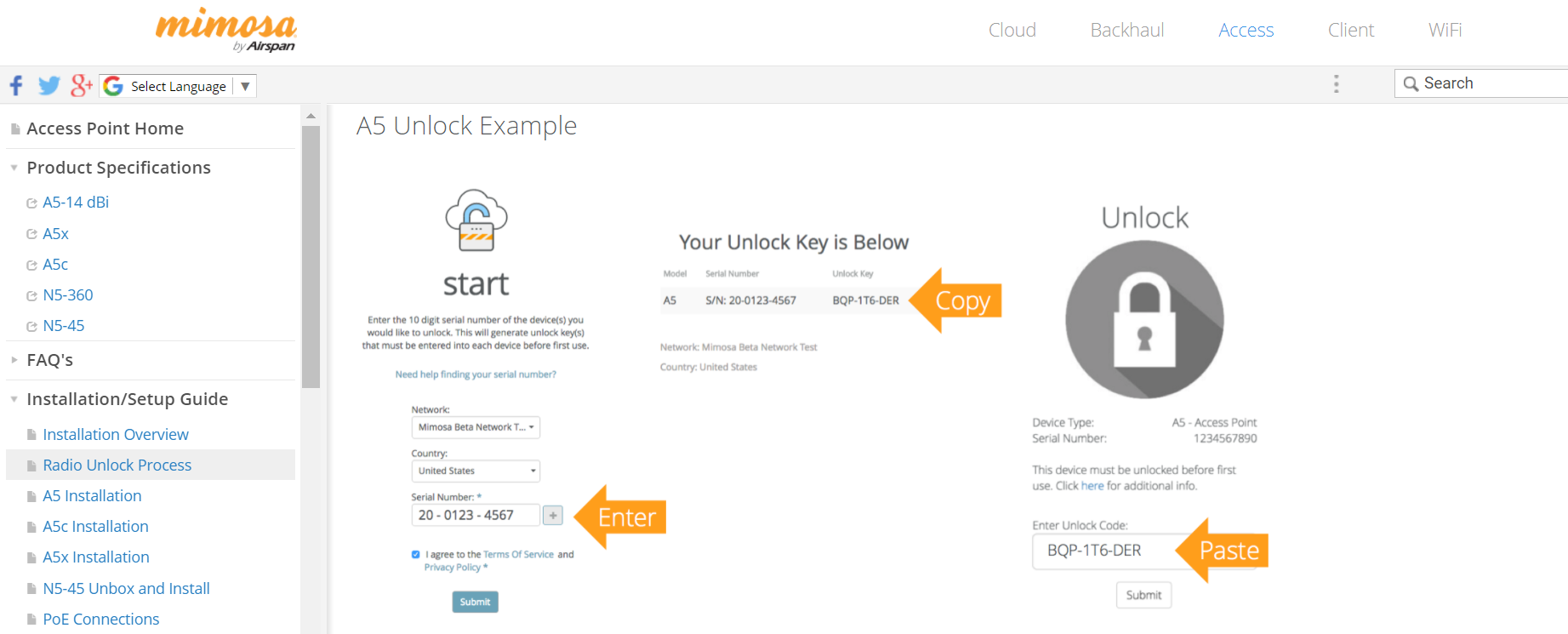Select N5-45 Unbox and Install
This screenshot has width=1568, height=634.
coord(126,588)
